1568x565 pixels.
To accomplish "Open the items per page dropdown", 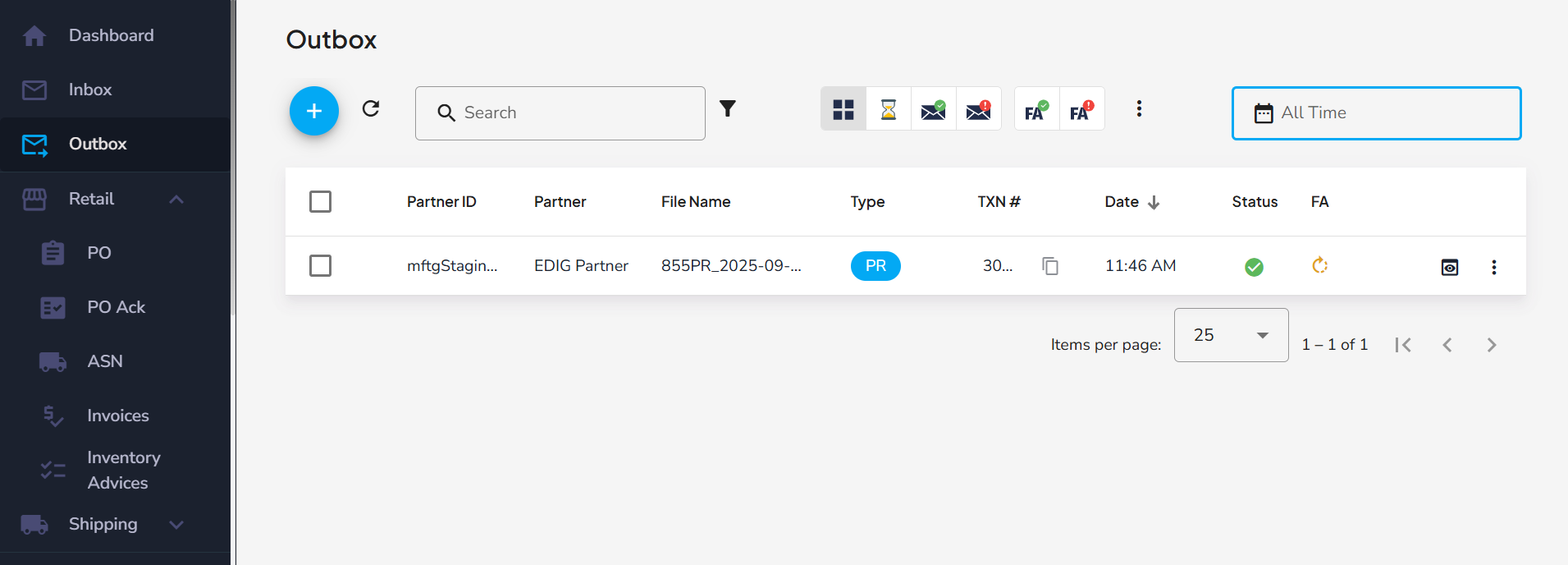I will pyautogui.click(x=1230, y=335).
